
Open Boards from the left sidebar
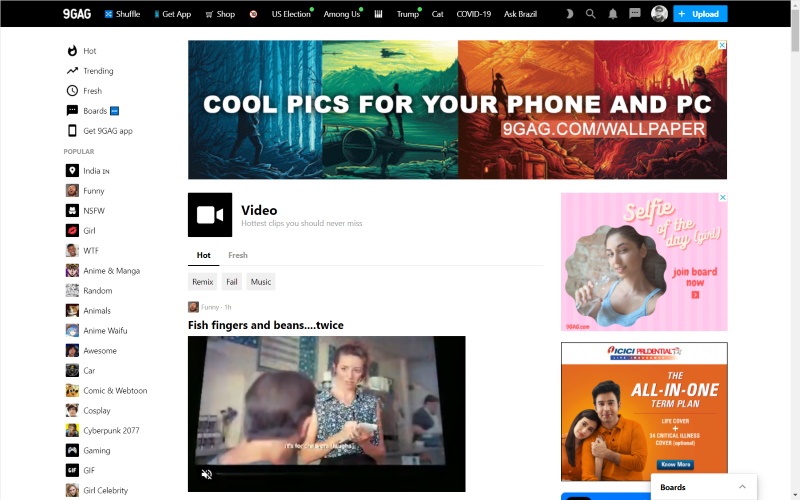coord(94,111)
